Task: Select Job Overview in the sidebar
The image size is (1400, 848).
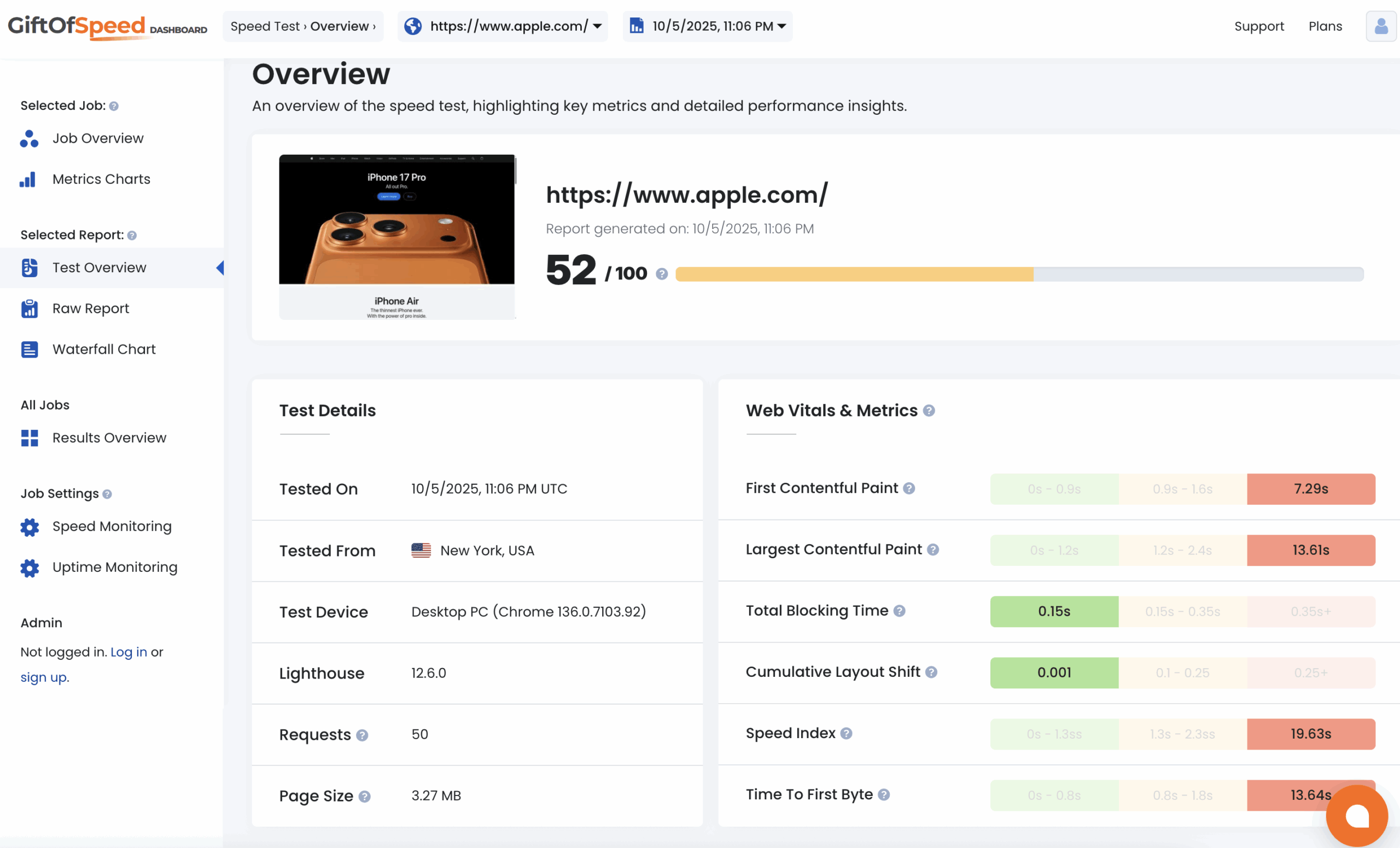Action: 98,138
